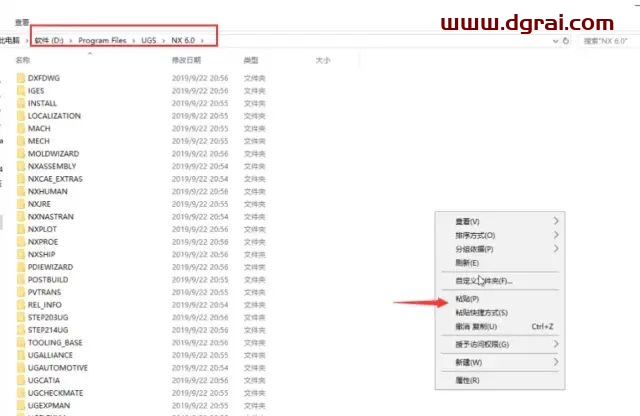Select the STEP203UG folder icon
Screen dimensions: 640x416
(21, 318)
